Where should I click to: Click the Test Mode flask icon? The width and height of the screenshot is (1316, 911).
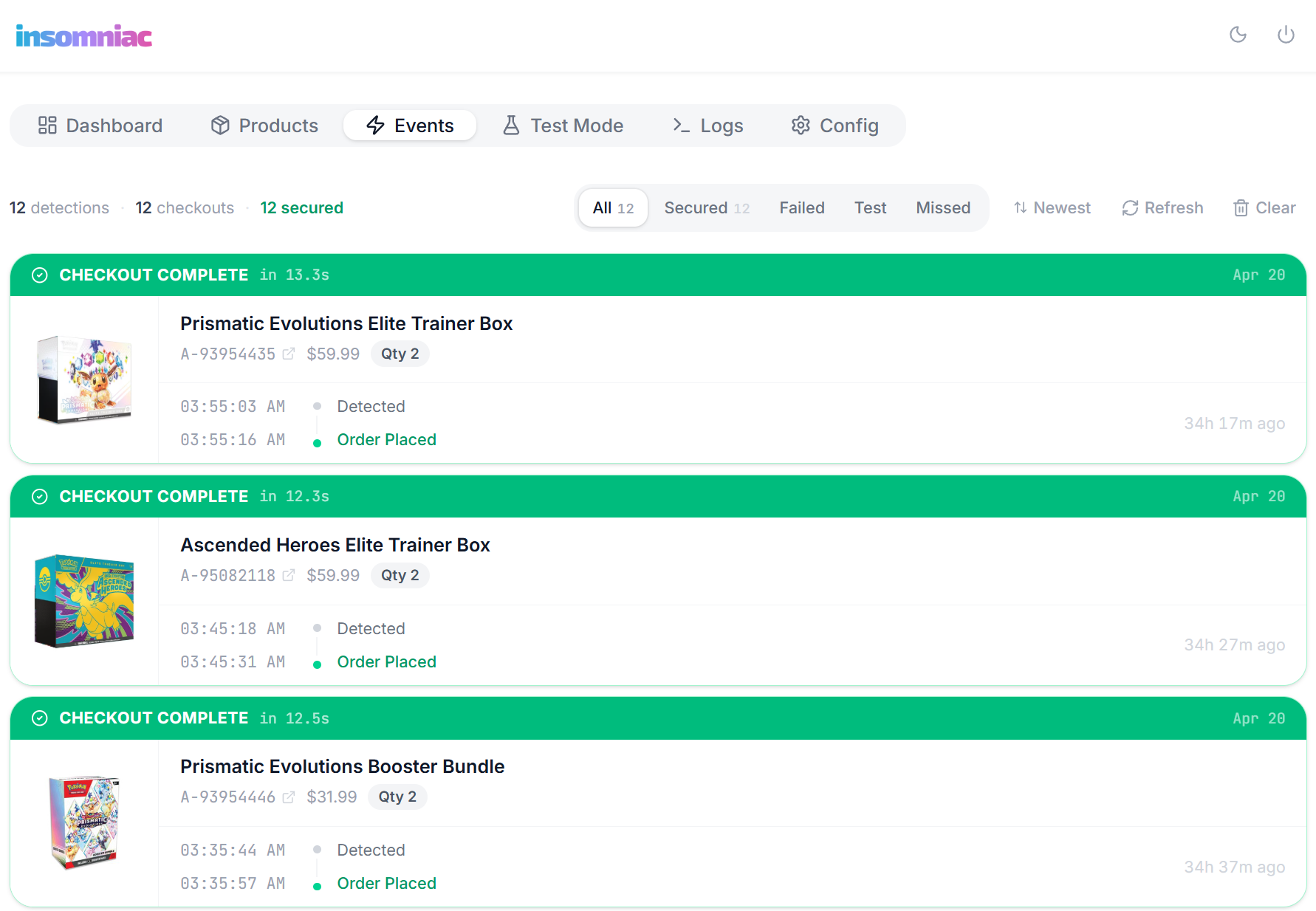pyautogui.click(x=511, y=126)
